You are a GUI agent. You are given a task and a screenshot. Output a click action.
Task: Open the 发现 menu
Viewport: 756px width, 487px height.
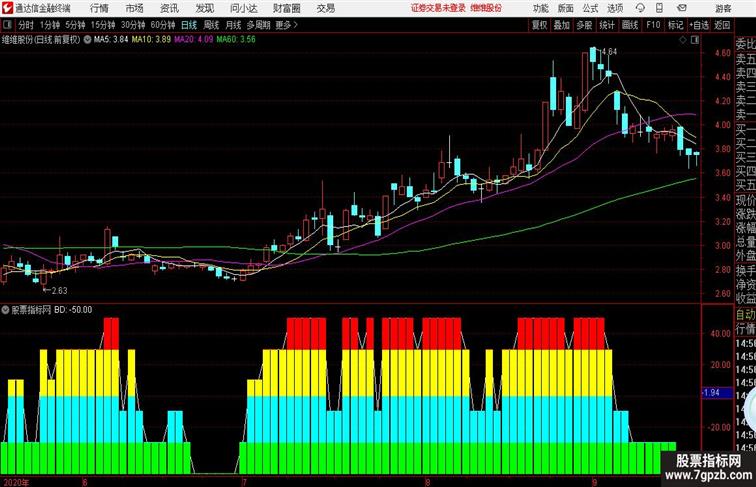tap(204, 8)
